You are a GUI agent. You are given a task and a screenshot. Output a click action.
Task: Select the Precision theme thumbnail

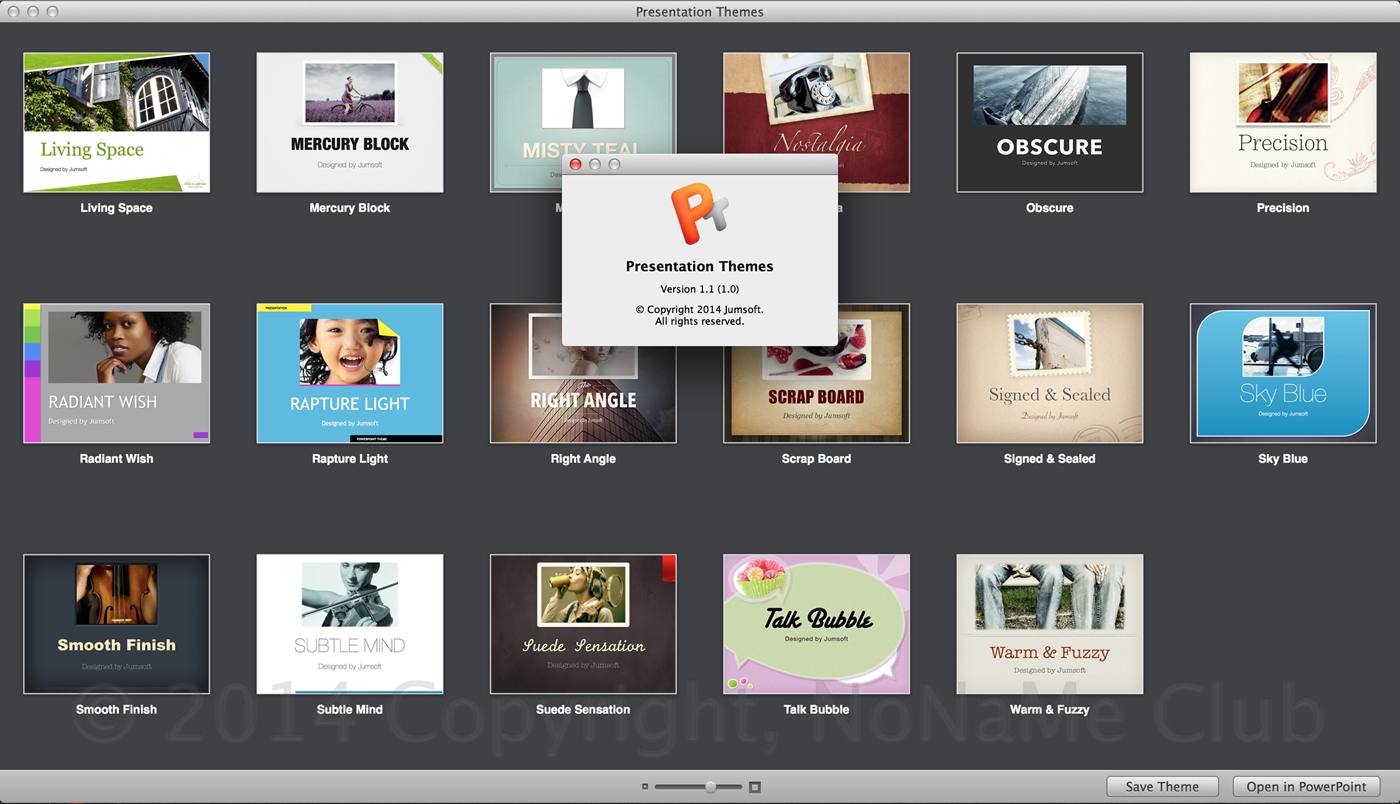[1283, 122]
